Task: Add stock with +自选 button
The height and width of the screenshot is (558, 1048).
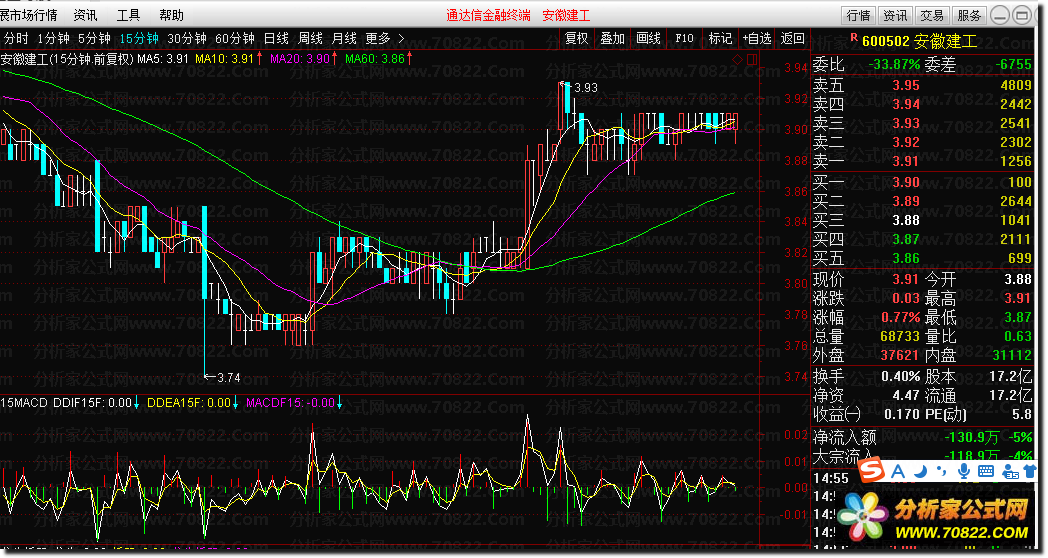Action: [757, 38]
